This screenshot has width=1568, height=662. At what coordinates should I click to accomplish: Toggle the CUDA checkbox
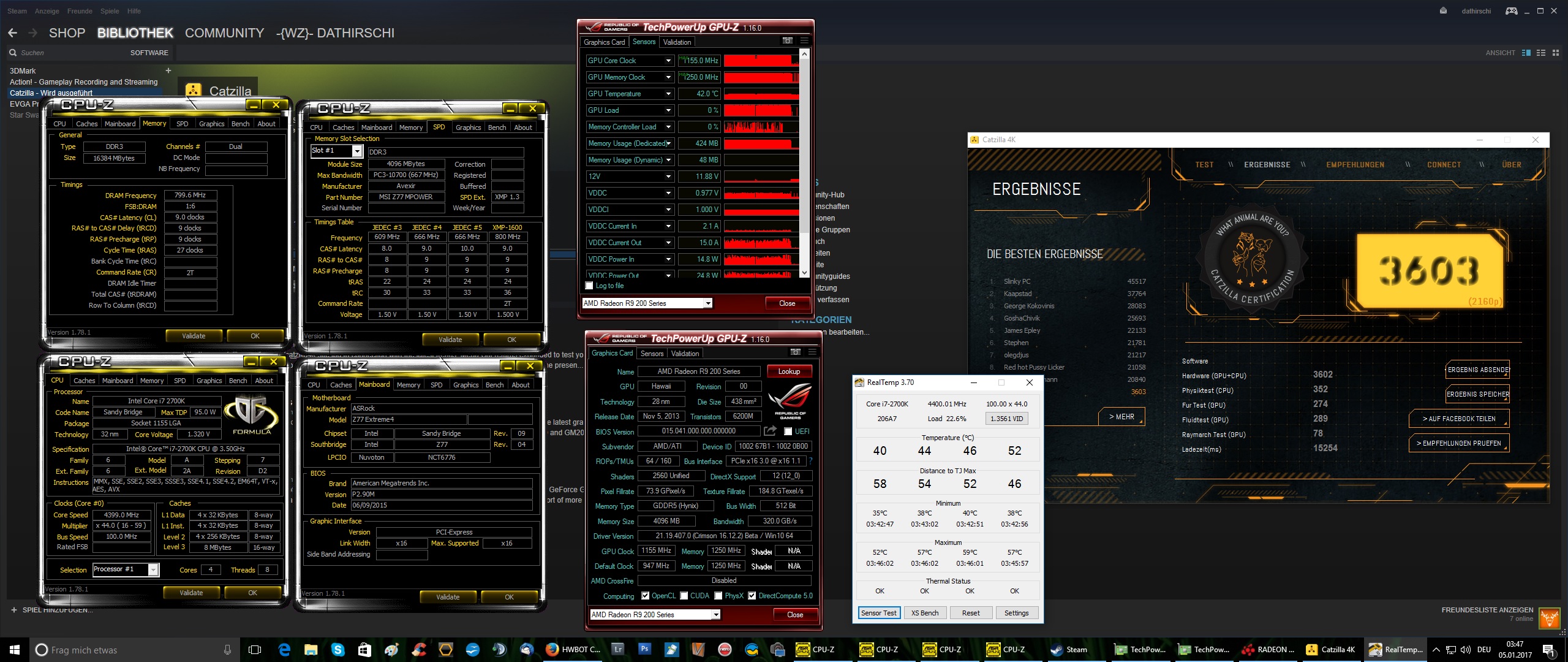(x=684, y=596)
